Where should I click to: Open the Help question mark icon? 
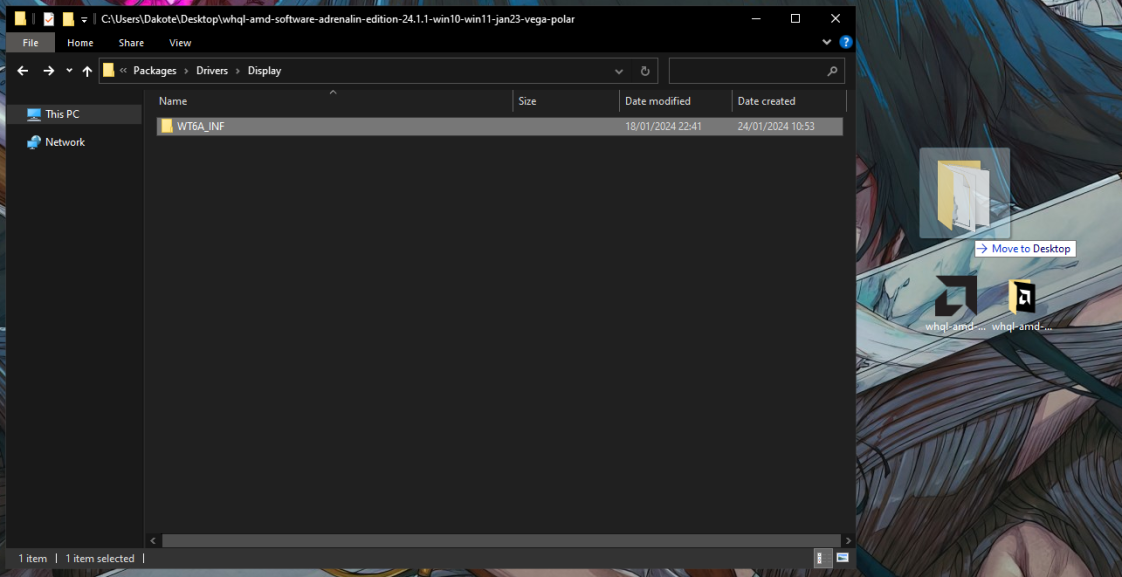coord(846,43)
